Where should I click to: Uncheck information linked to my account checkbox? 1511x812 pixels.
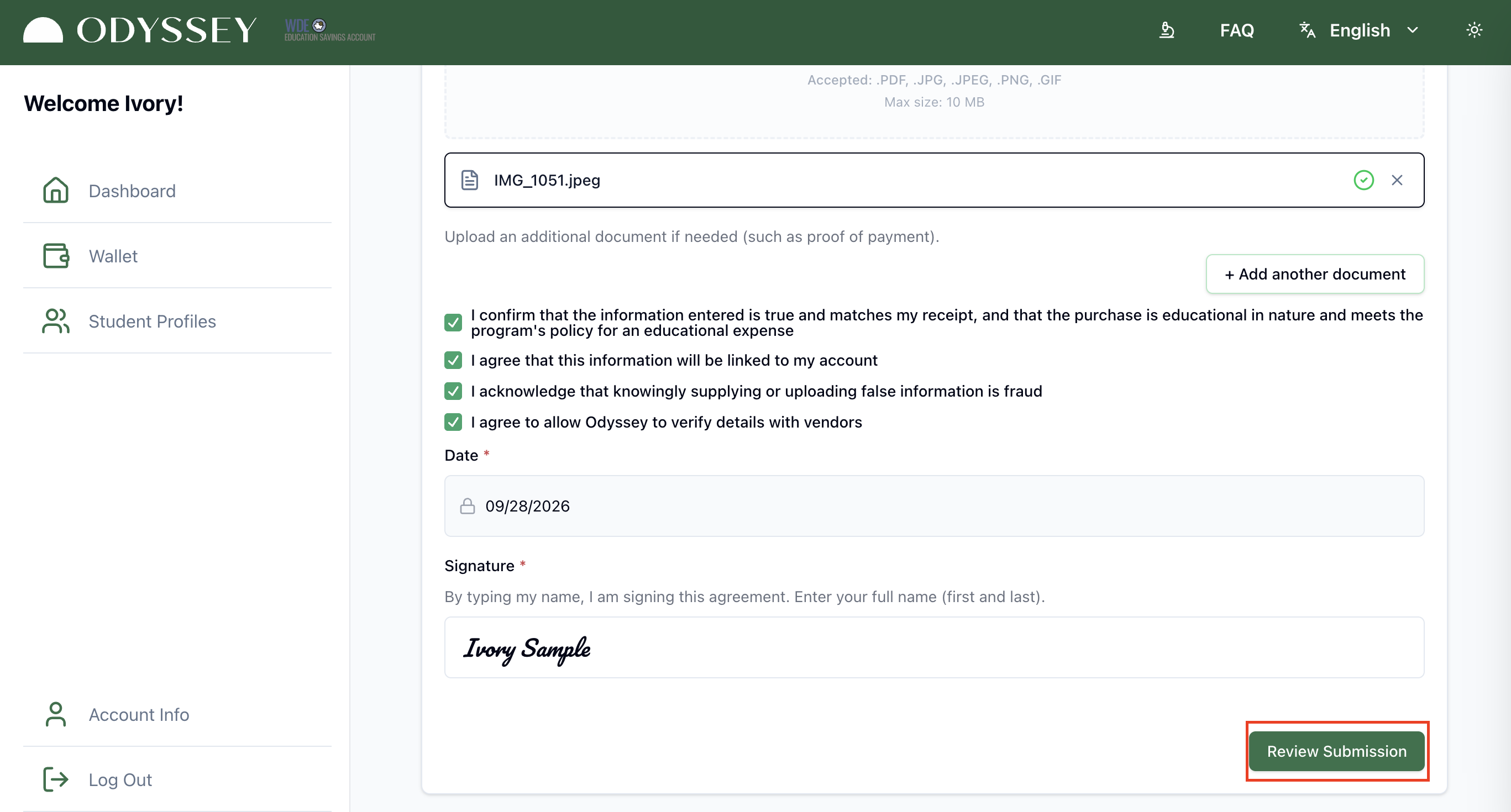(453, 360)
